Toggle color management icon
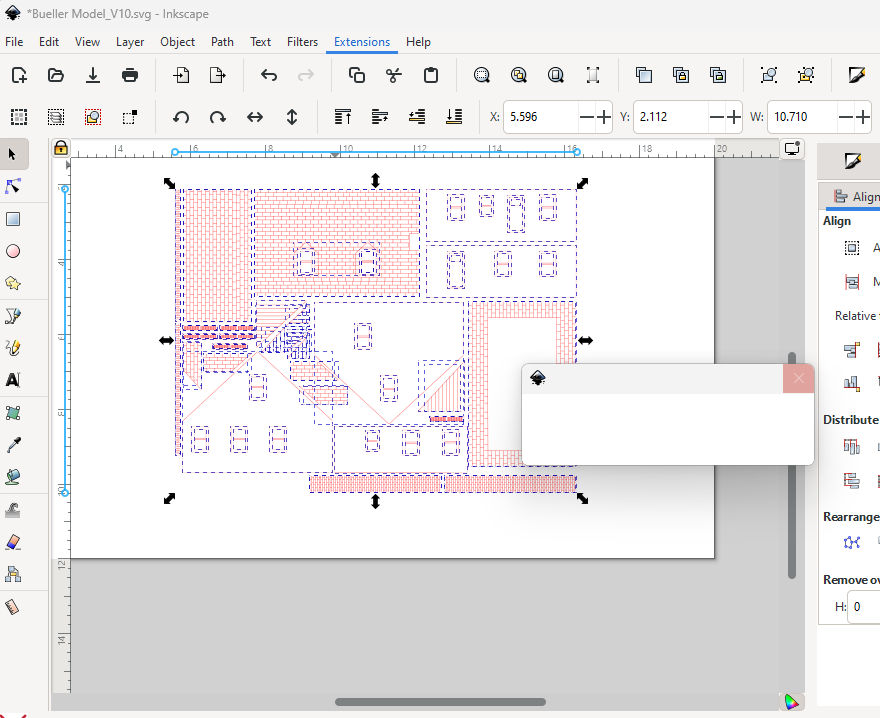 [791, 702]
